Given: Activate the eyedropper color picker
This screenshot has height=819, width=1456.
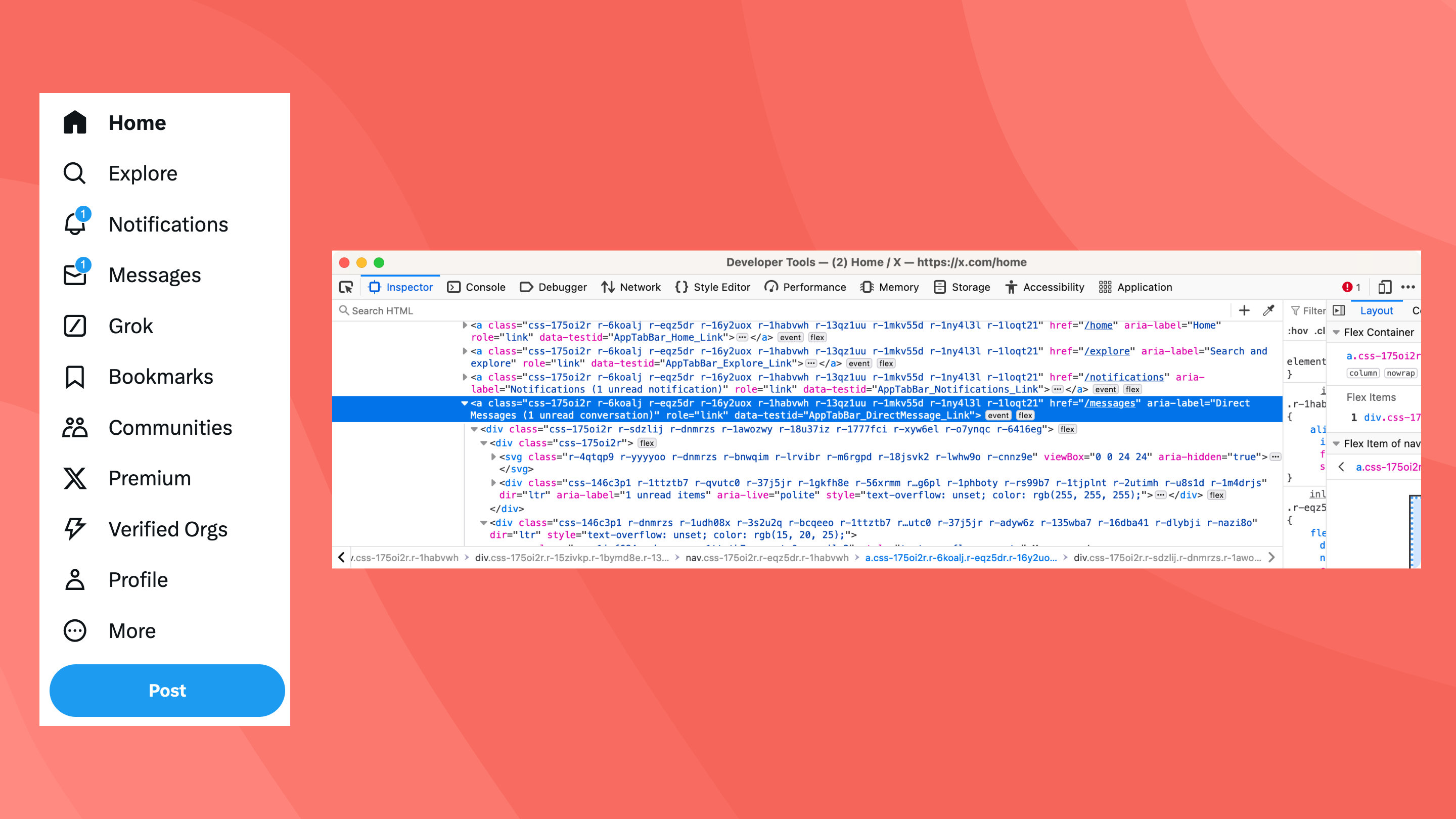Looking at the screenshot, I should click(1269, 310).
